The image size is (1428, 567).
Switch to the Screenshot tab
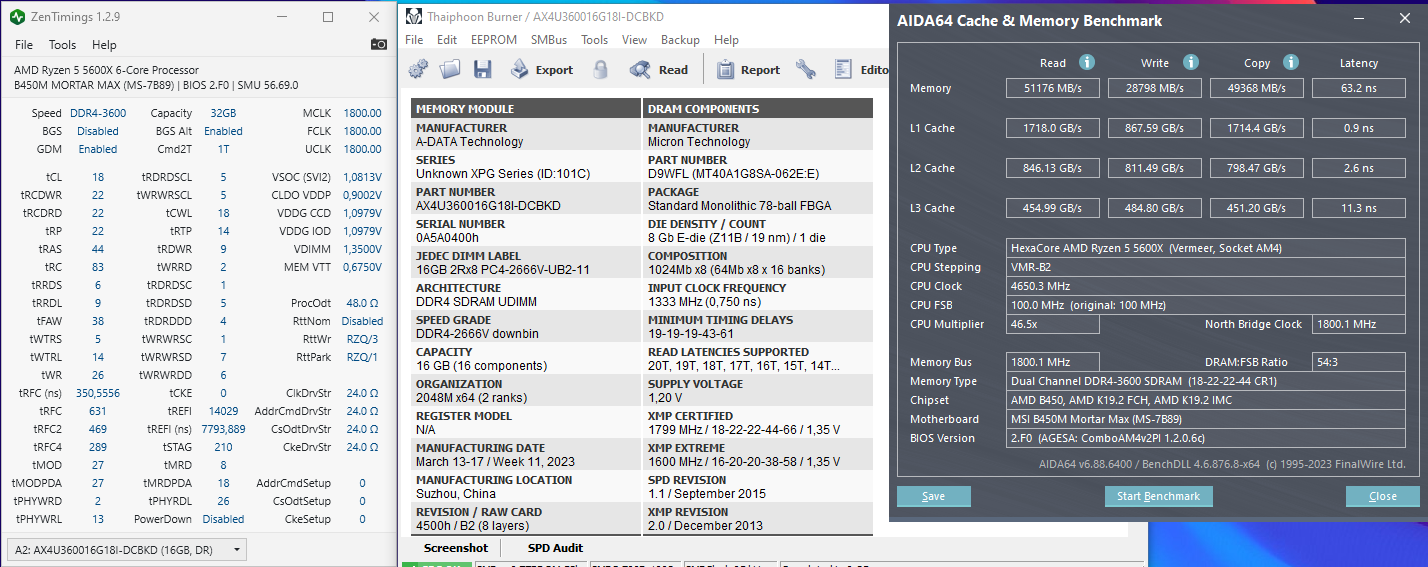tap(456, 548)
